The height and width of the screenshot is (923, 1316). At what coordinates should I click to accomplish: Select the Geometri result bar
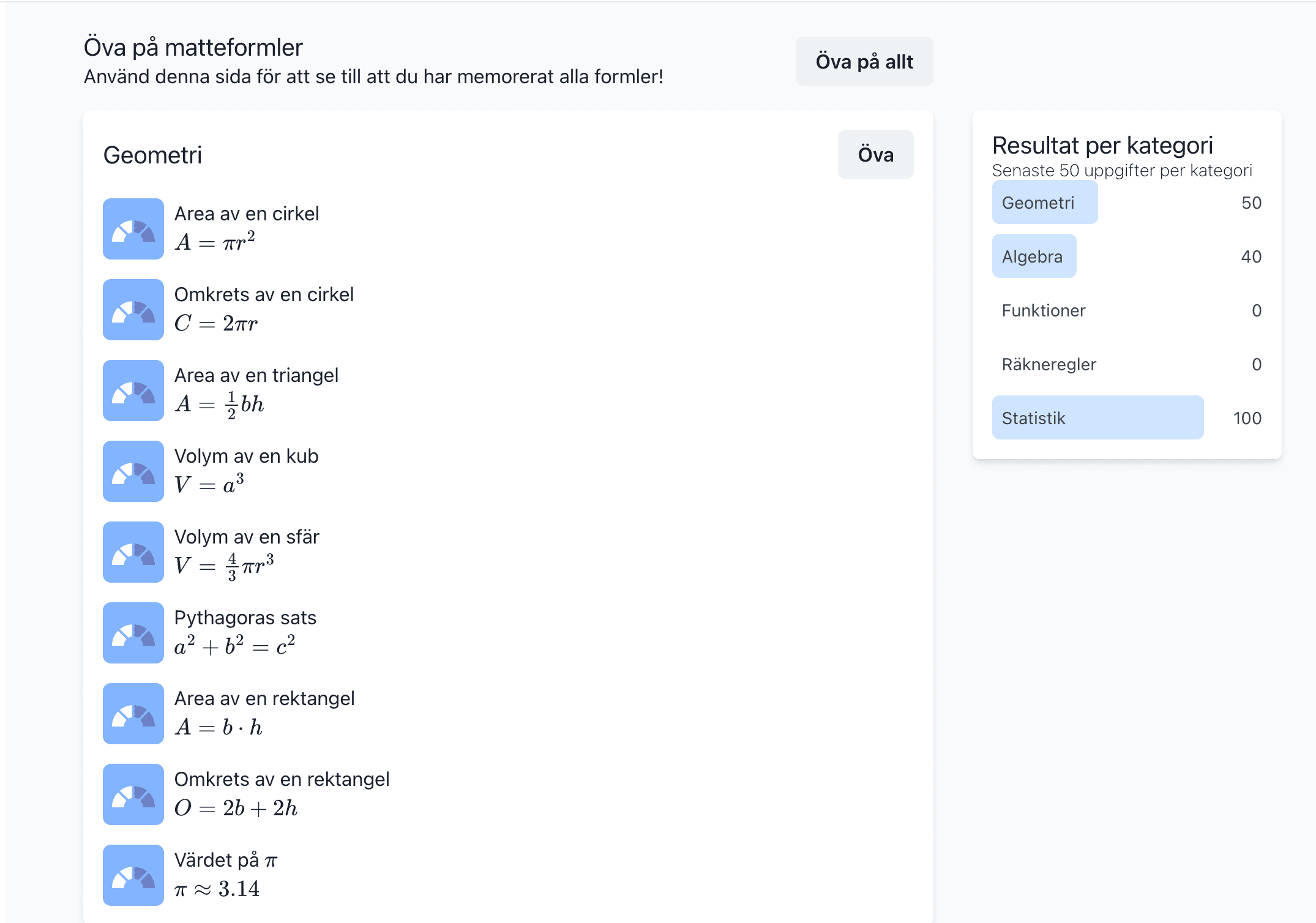click(x=1044, y=203)
